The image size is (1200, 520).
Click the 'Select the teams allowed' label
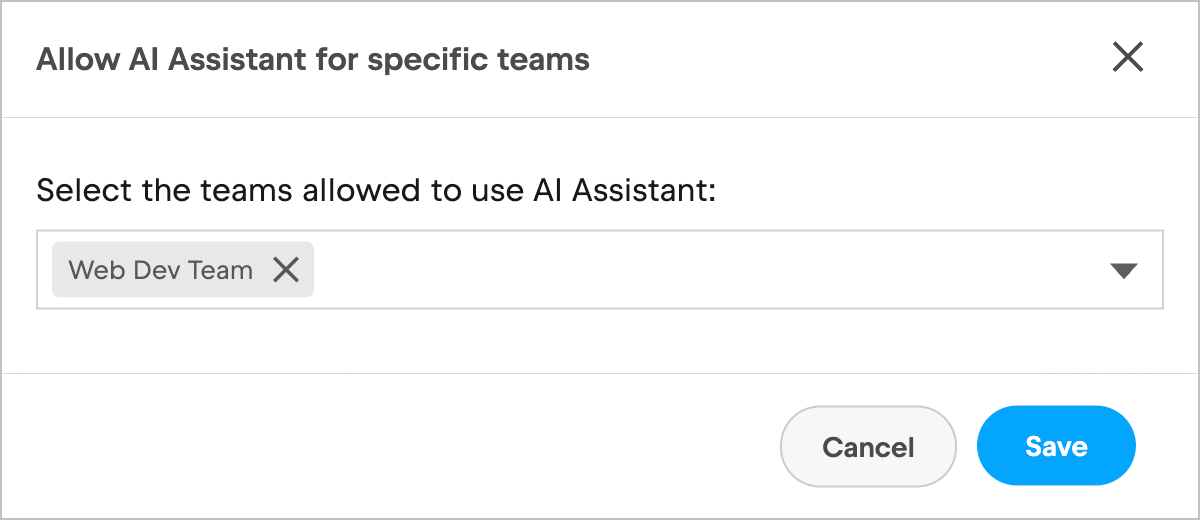coord(377,189)
